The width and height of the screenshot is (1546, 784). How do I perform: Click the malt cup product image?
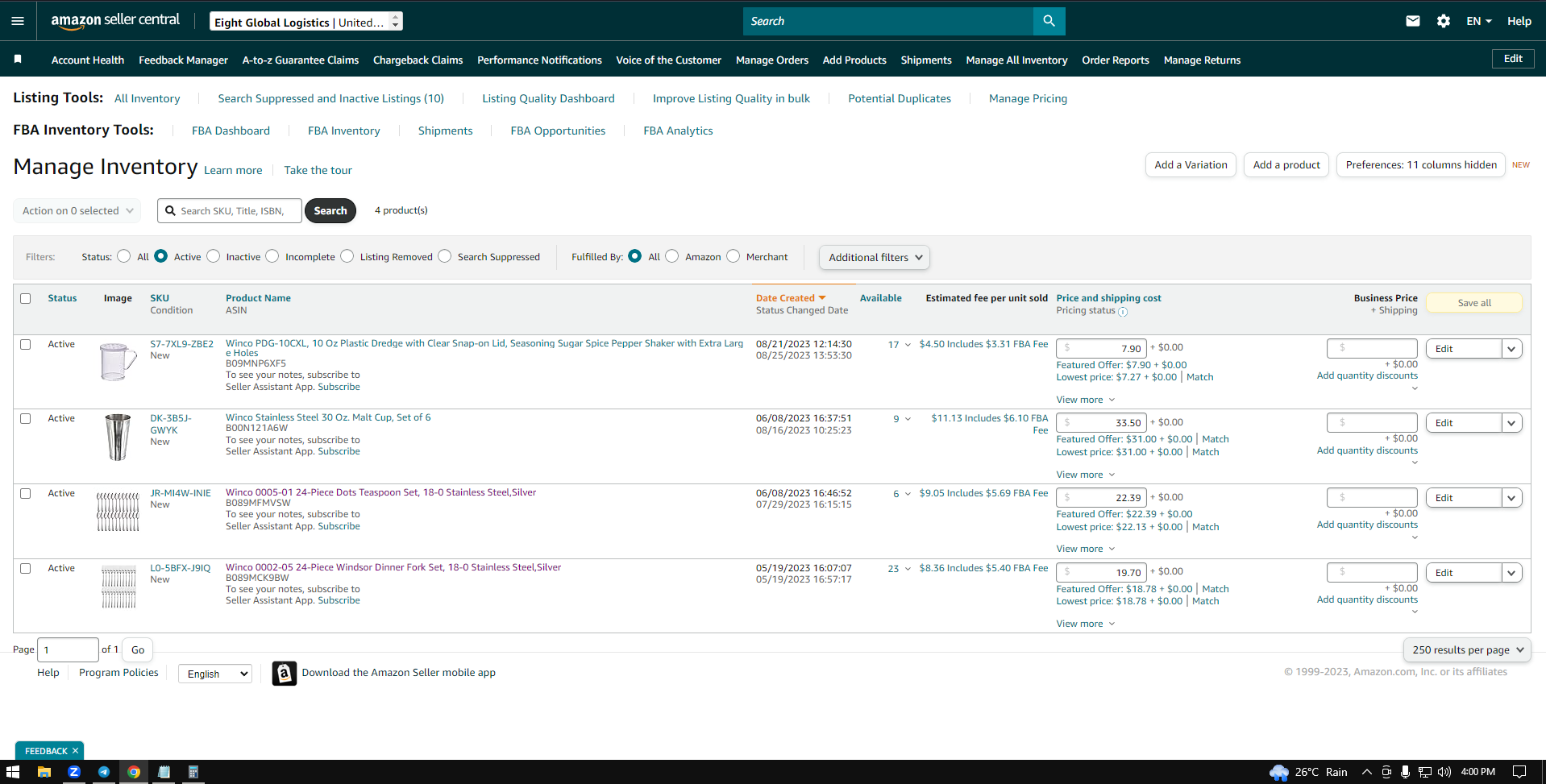pos(118,437)
